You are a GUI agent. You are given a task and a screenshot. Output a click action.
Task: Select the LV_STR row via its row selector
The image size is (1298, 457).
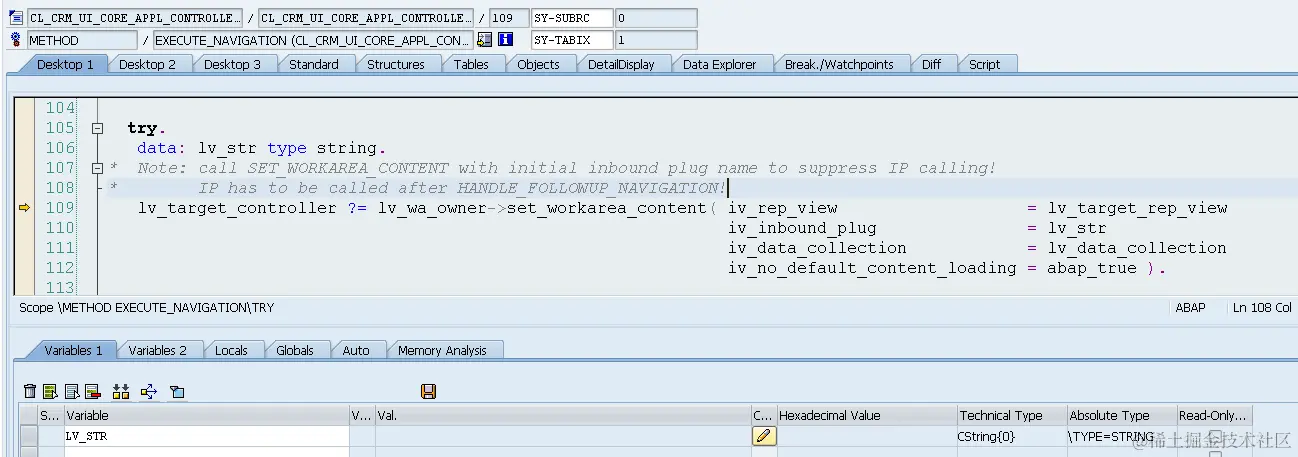pos(28,436)
